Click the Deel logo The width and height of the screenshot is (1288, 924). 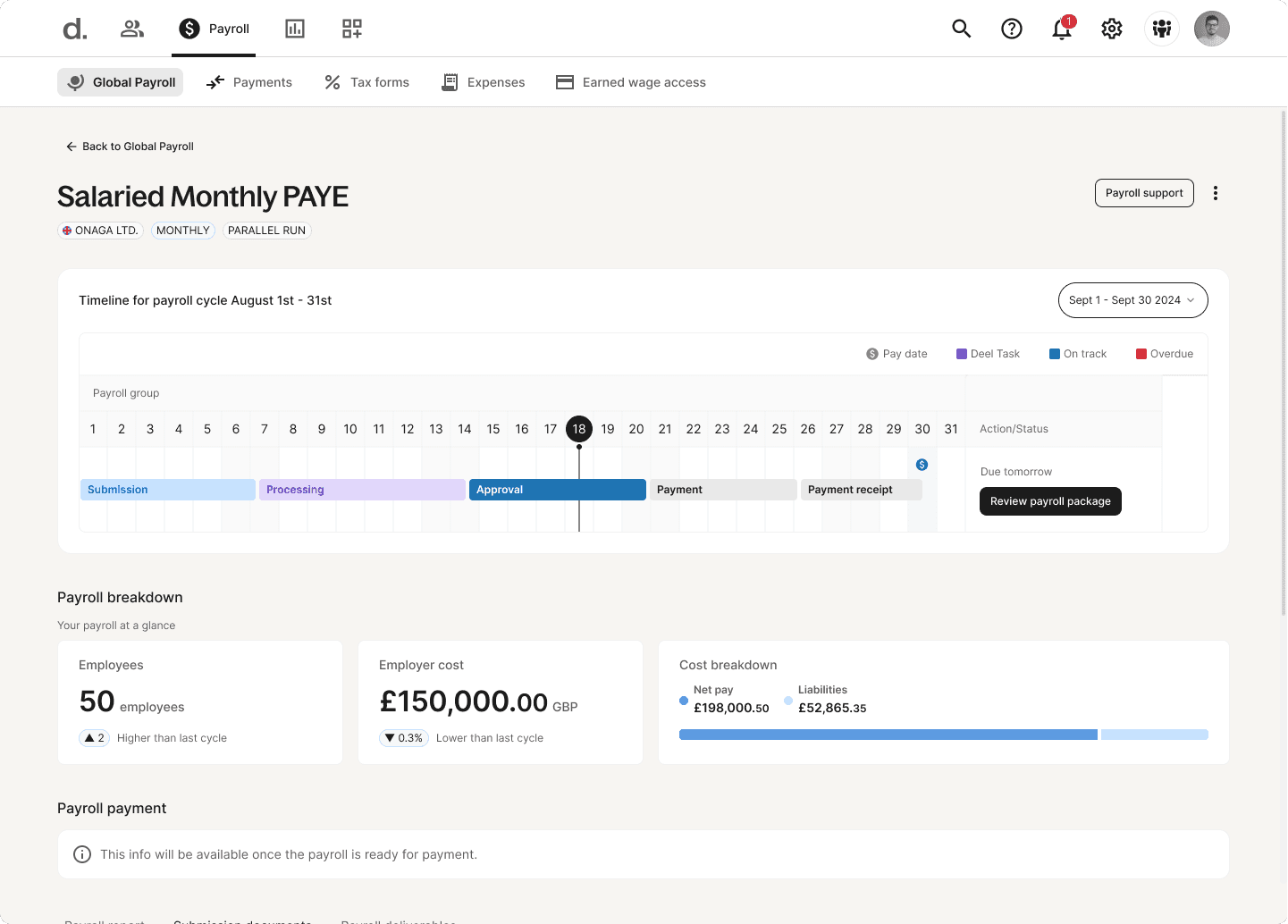coord(74,28)
